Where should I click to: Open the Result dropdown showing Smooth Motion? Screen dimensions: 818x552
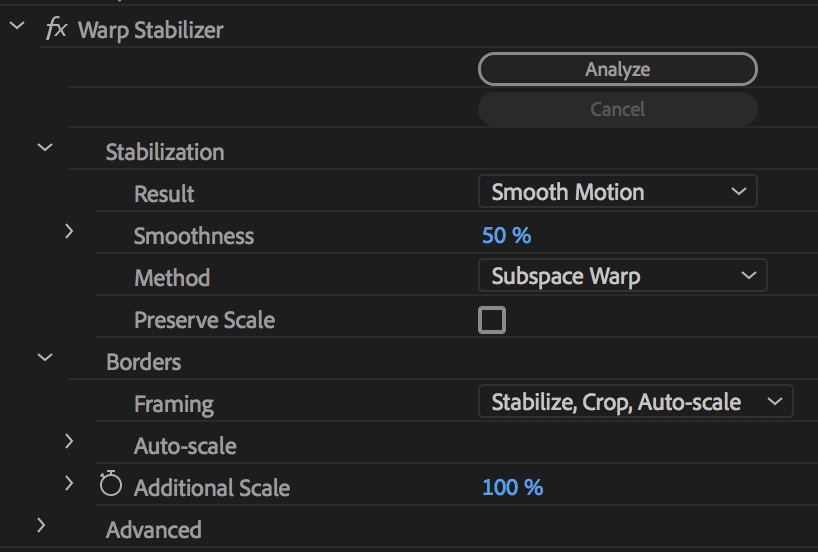(x=617, y=191)
